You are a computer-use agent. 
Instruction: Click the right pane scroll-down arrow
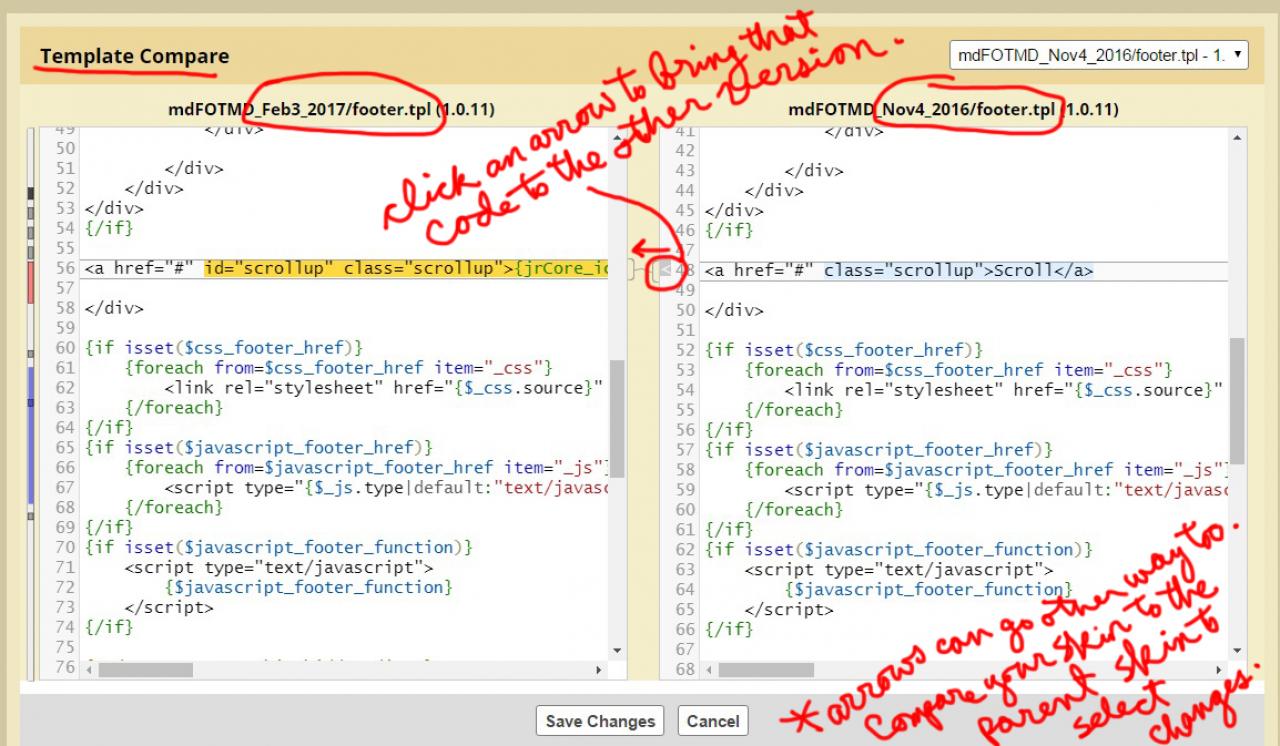(1238, 650)
